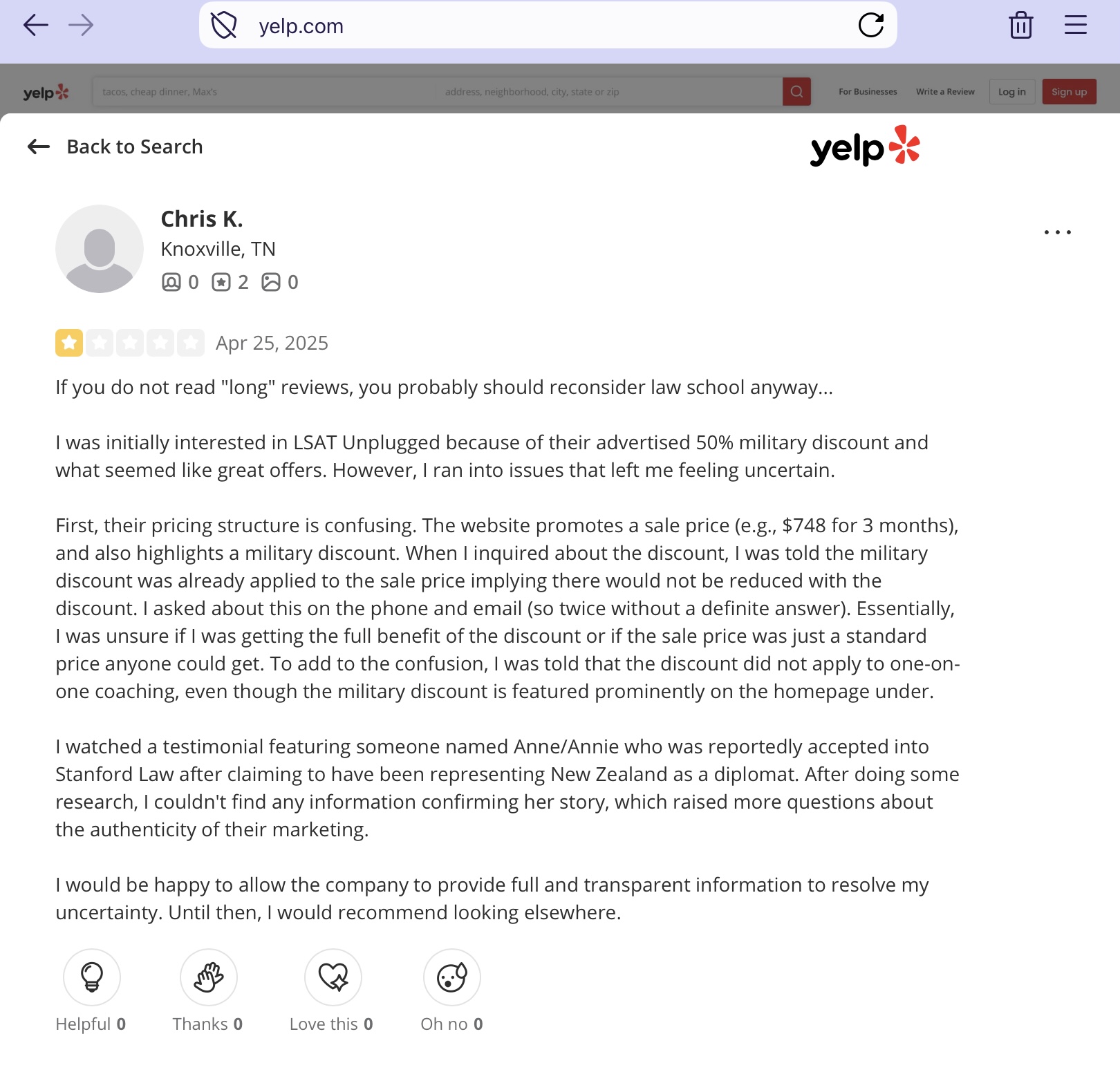React with the Helpful lightbulb icon

92,977
